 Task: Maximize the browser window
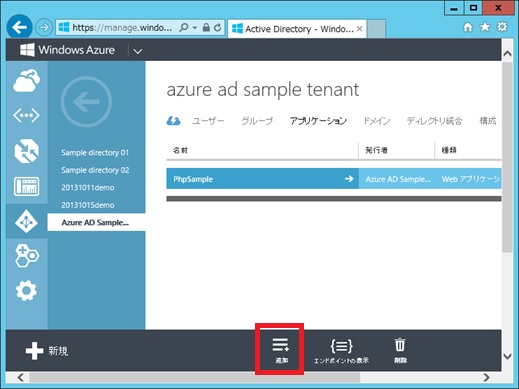tap(473, 8)
